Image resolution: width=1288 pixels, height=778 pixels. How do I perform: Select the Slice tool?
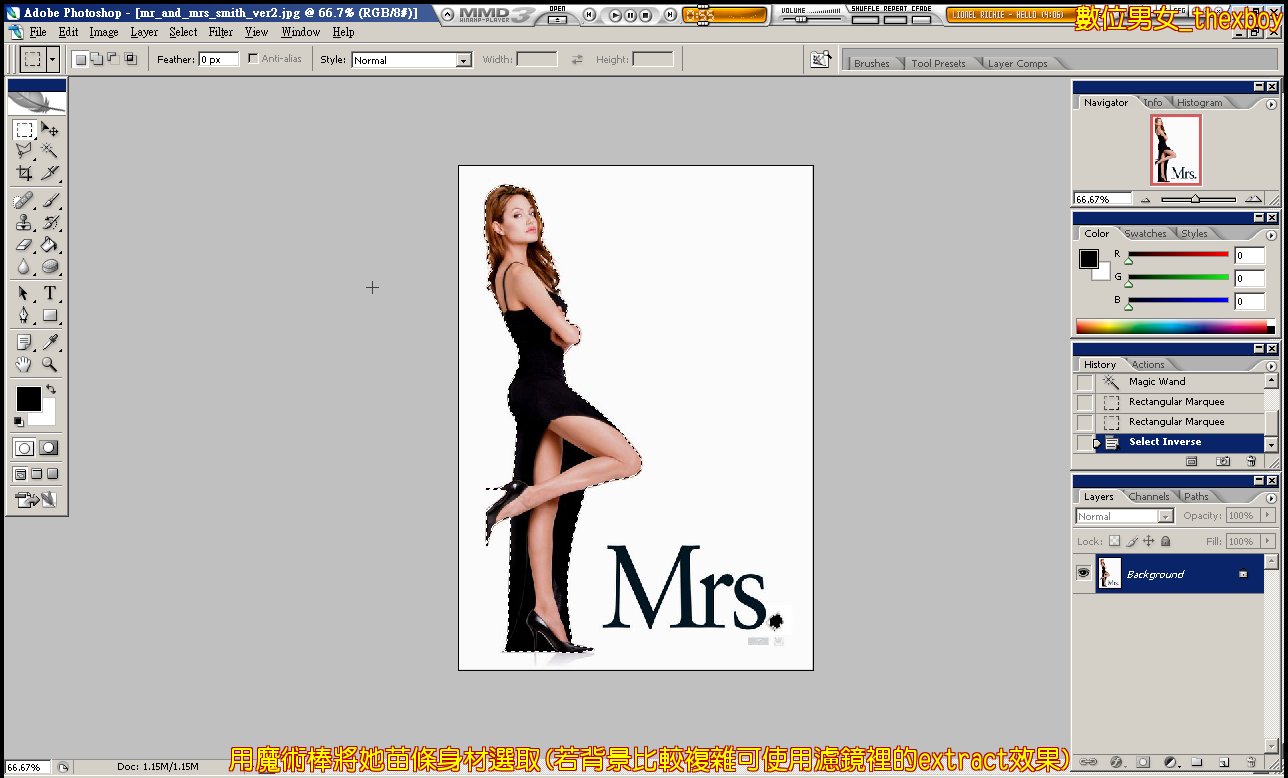point(50,173)
